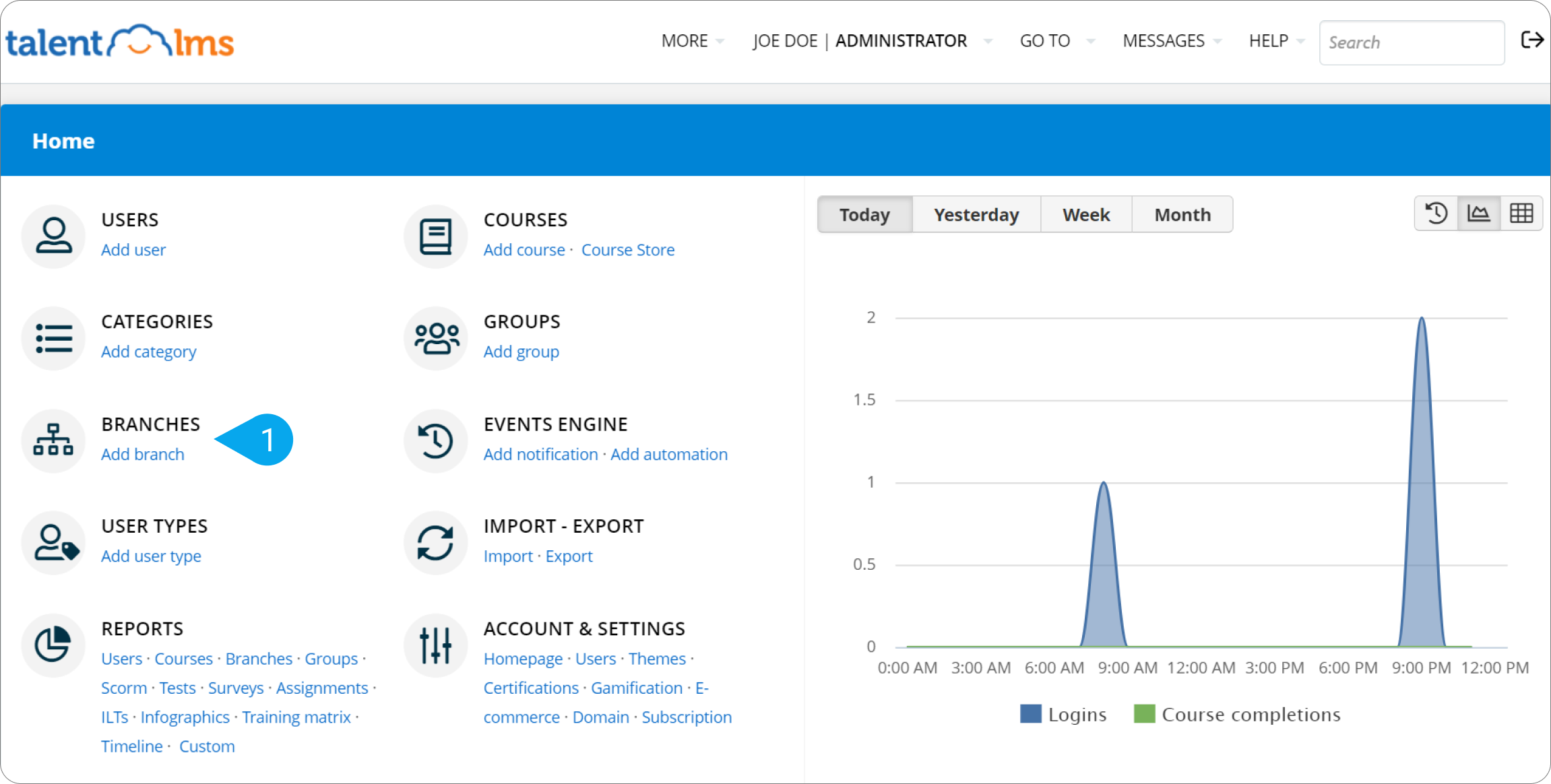Open the Assignments report link
The image size is (1551, 784).
(322, 688)
